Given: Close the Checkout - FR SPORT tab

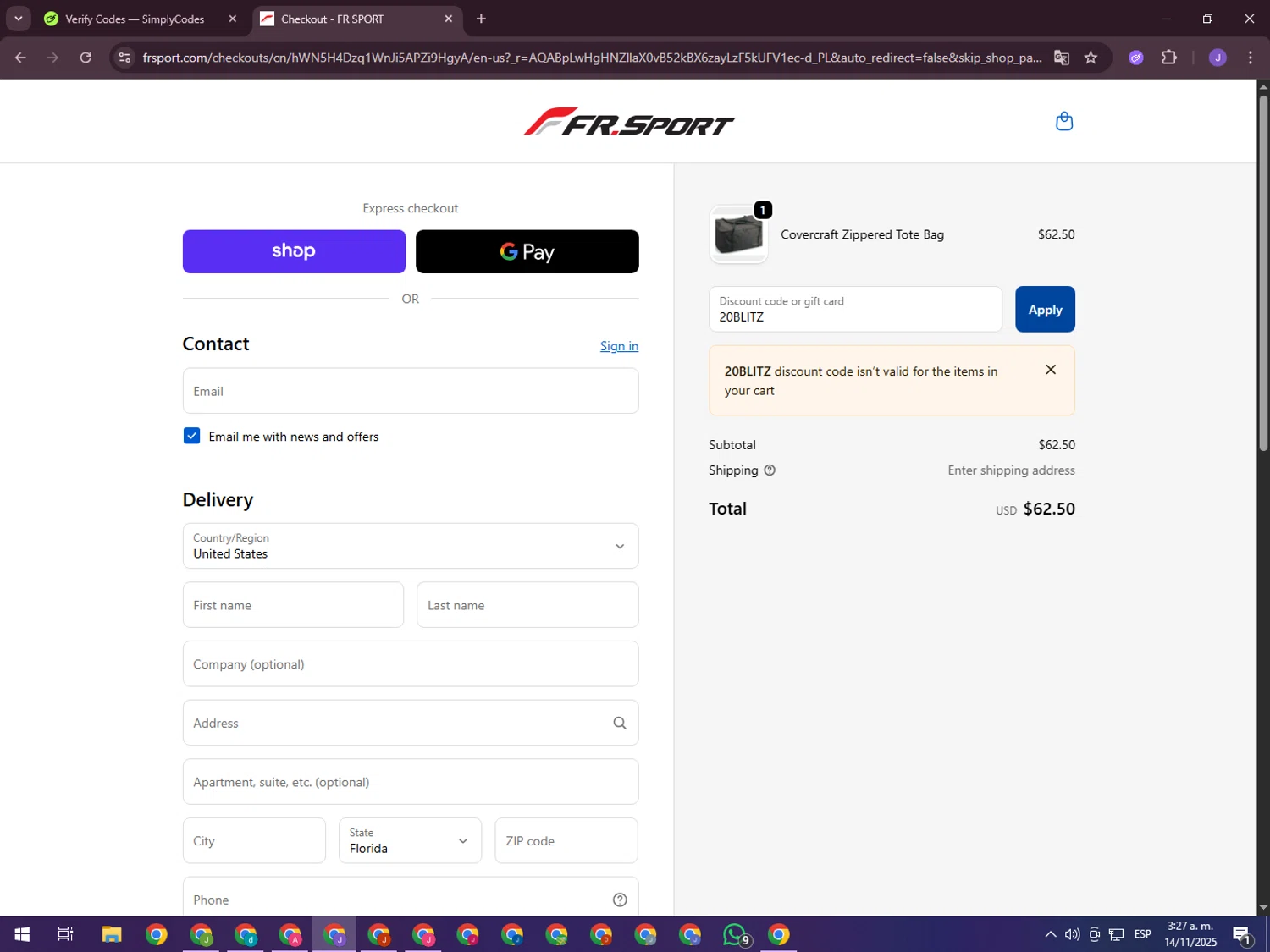Looking at the screenshot, I should click(449, 19).
